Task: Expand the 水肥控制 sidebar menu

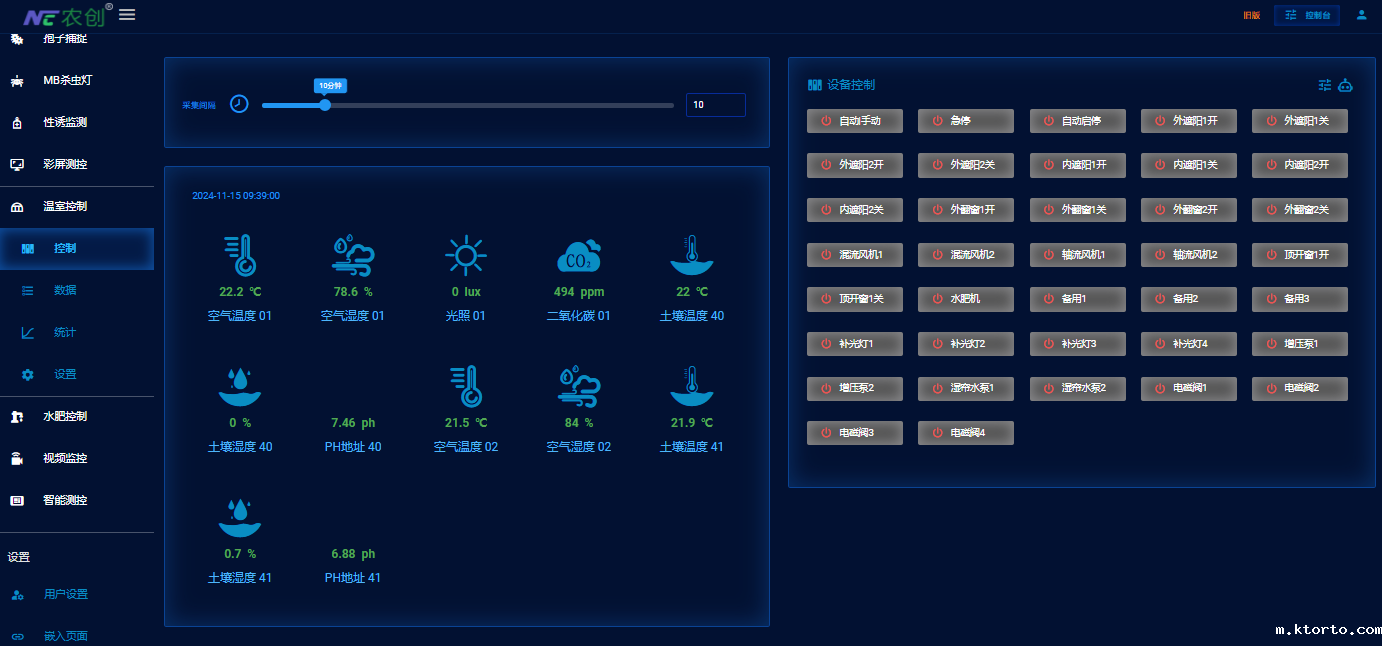Action: (x=65, y=416)
